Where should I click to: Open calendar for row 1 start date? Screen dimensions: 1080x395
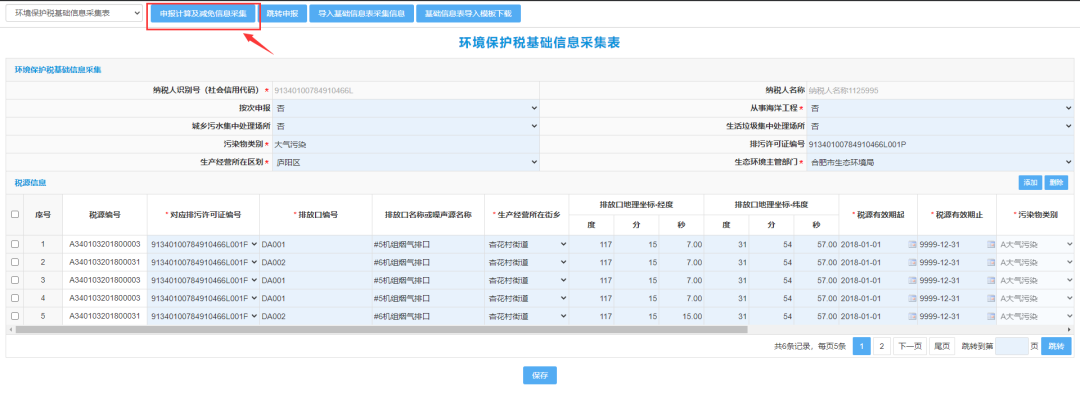pos(913,245)
